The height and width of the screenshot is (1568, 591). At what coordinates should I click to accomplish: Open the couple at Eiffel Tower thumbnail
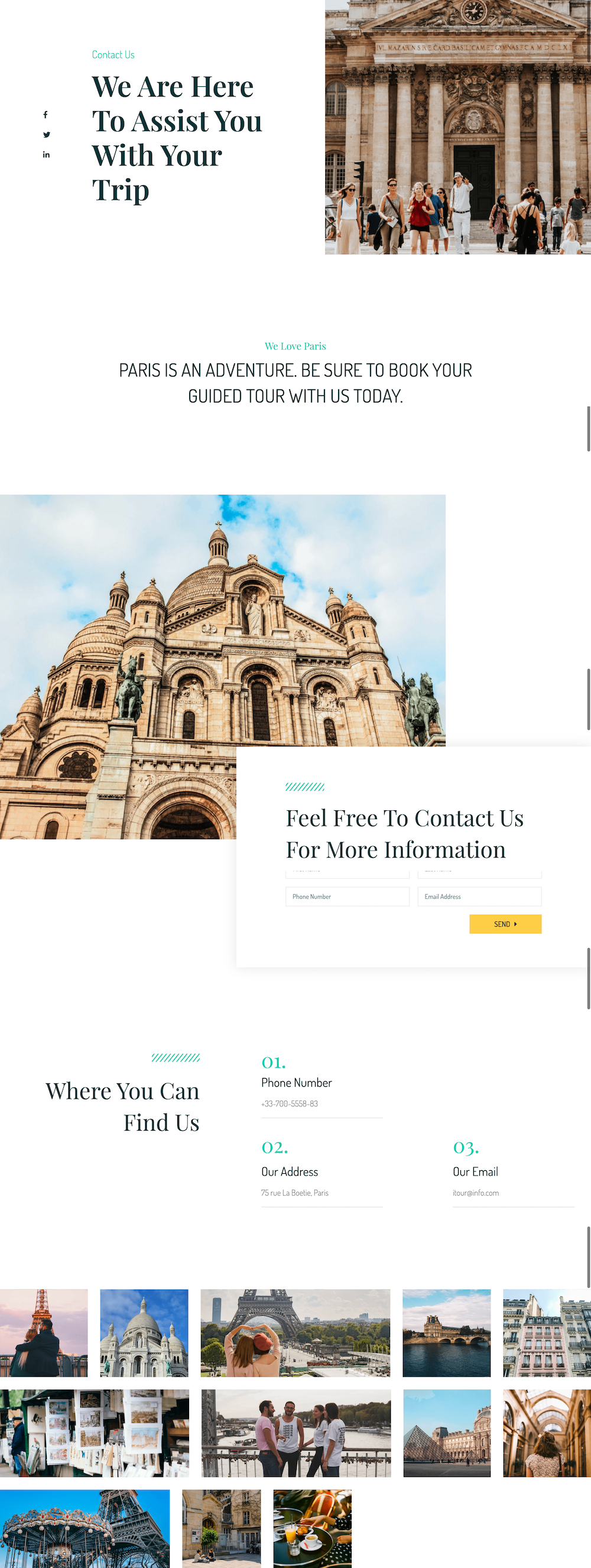tap(44, 1333)
